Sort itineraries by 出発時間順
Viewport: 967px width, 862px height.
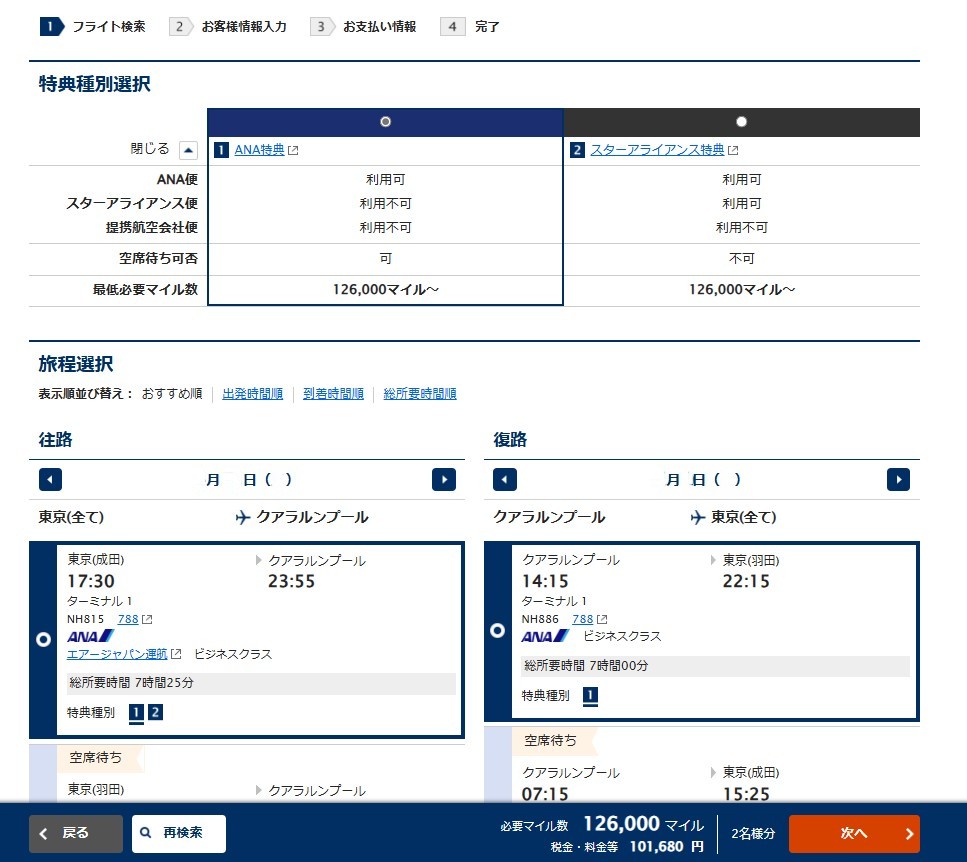pyautogui.click(x=252, y=393)
